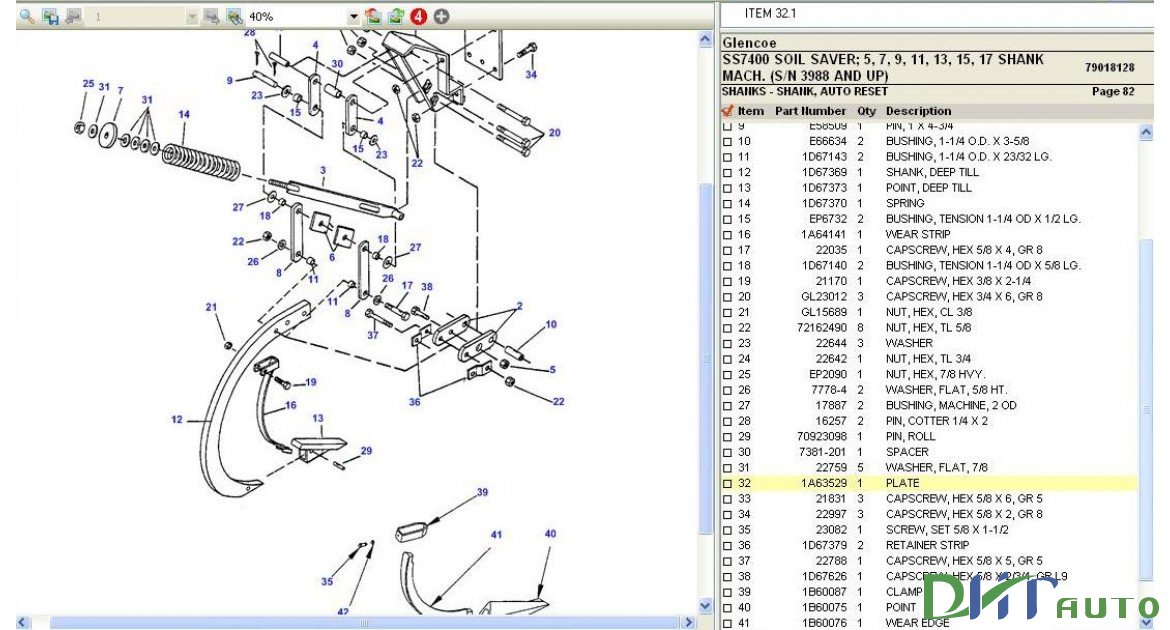Tick checkbox for highlighted item 32 PLATE
Screen dimensions: 1170x630
[728, 484]
